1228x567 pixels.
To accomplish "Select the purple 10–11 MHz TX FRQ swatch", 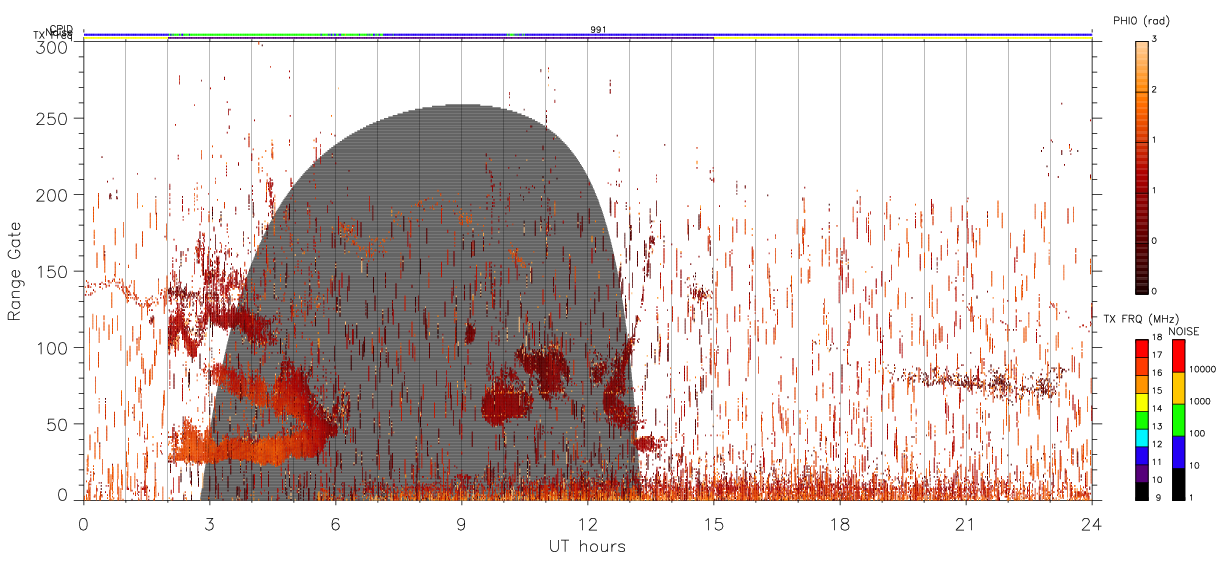I will pyautogui.click(x=1141, y=473).
